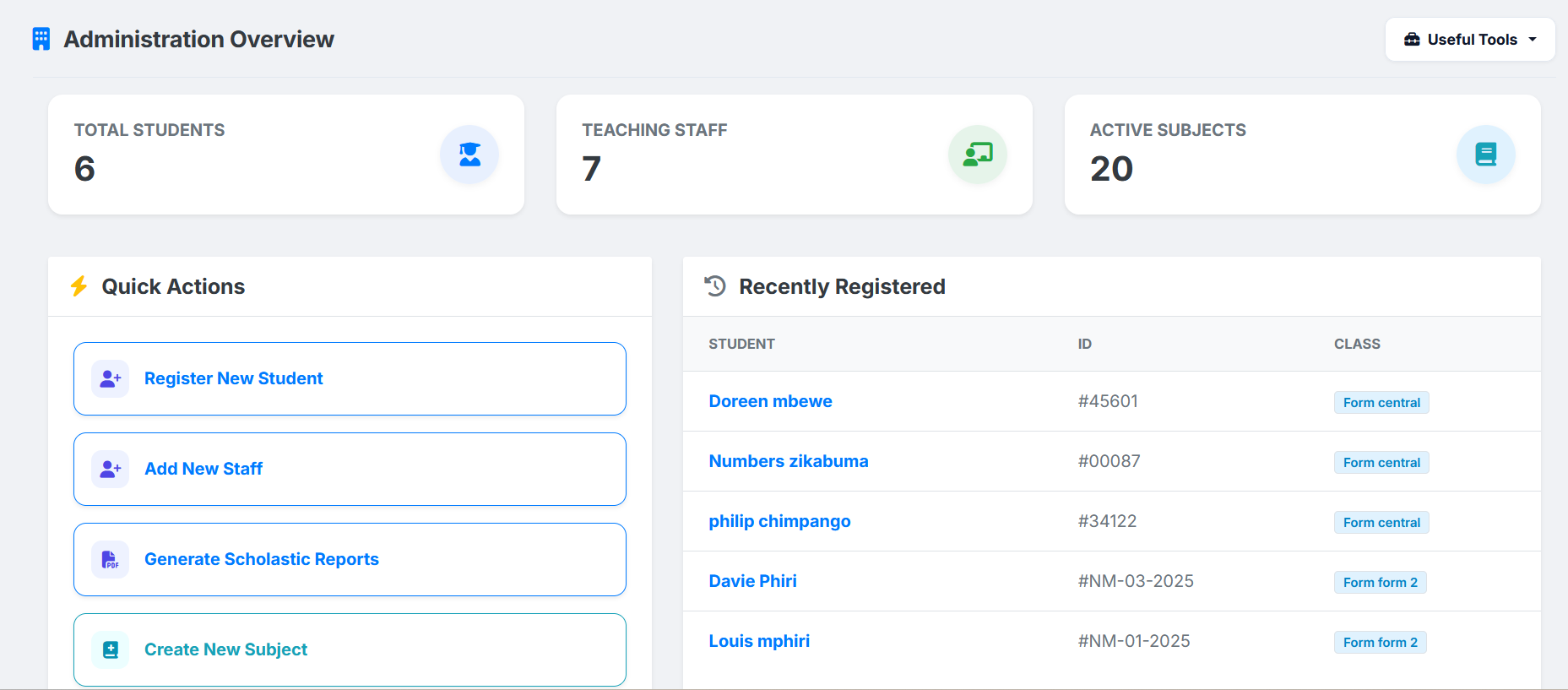Click ID #34122
Image resolution: width=1568 pixels, height=690 pixels.
pyautogui.click(x=1107, y=521)
